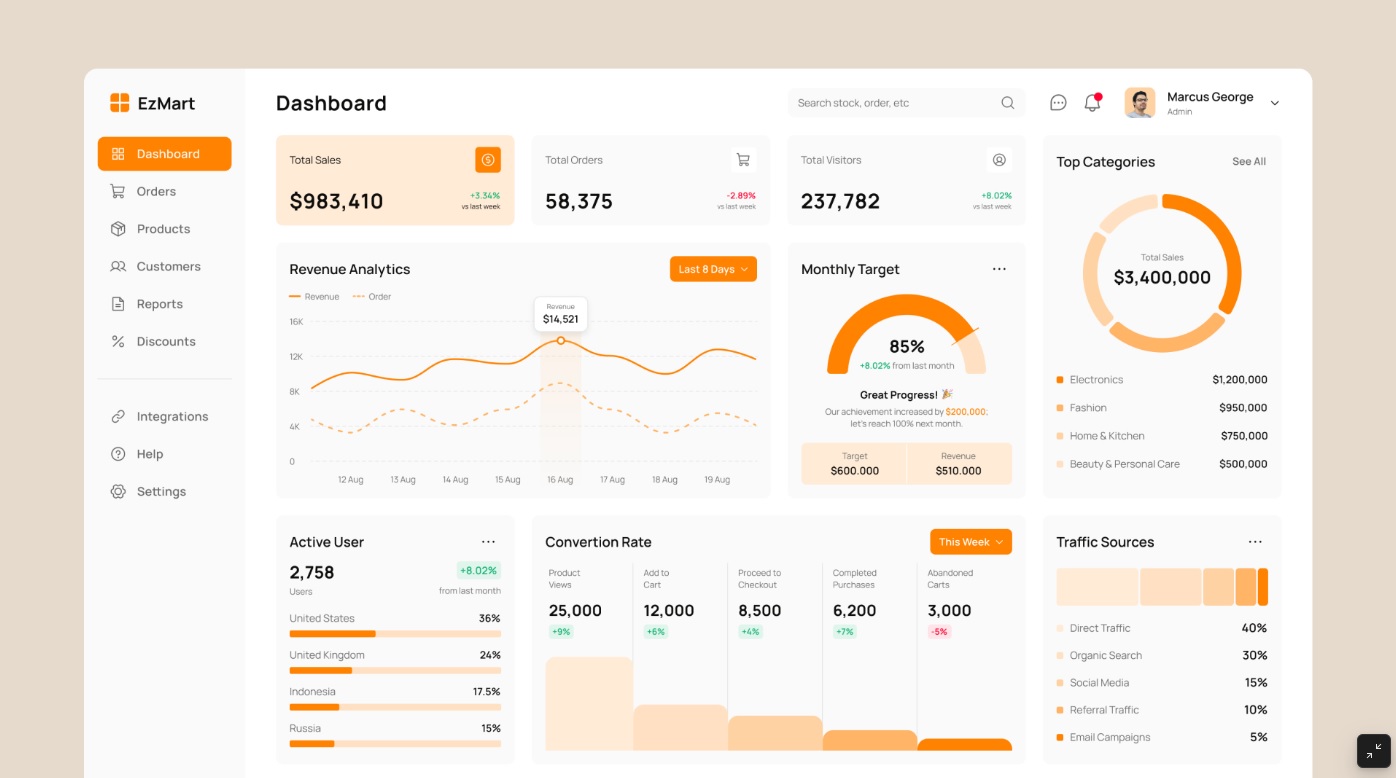
Task: Click the dollar icon on Total Sales card
Action: click(x=488, y=159)
